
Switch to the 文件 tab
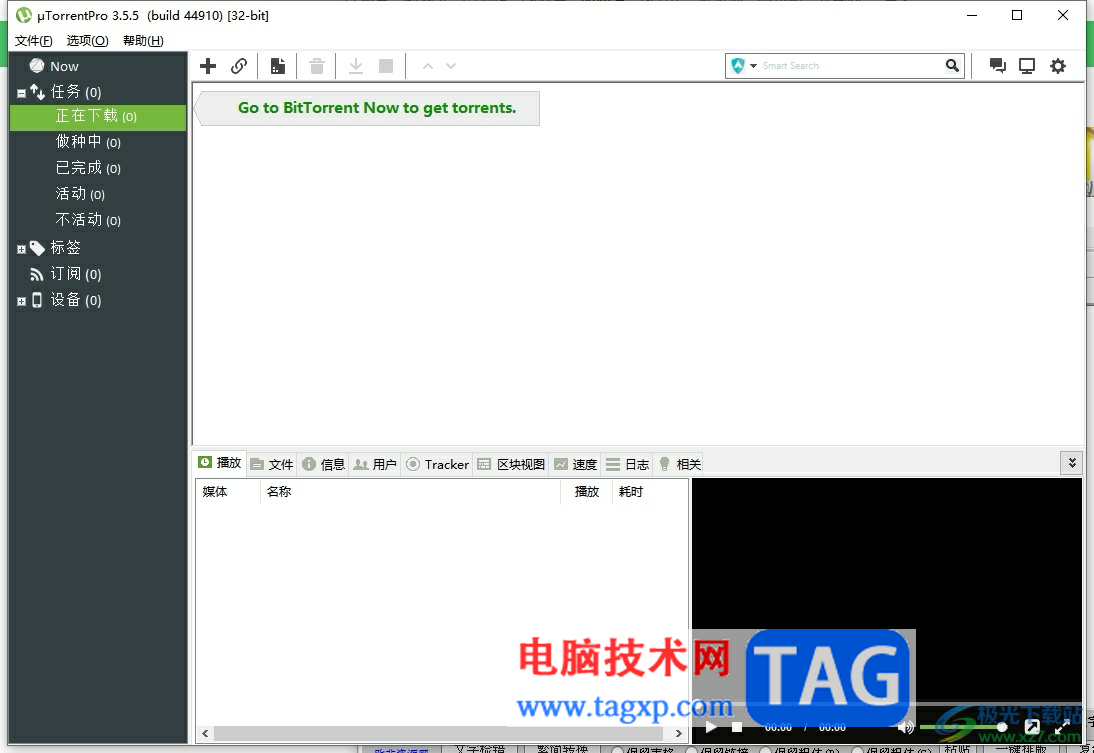click(x=272, y=464)
